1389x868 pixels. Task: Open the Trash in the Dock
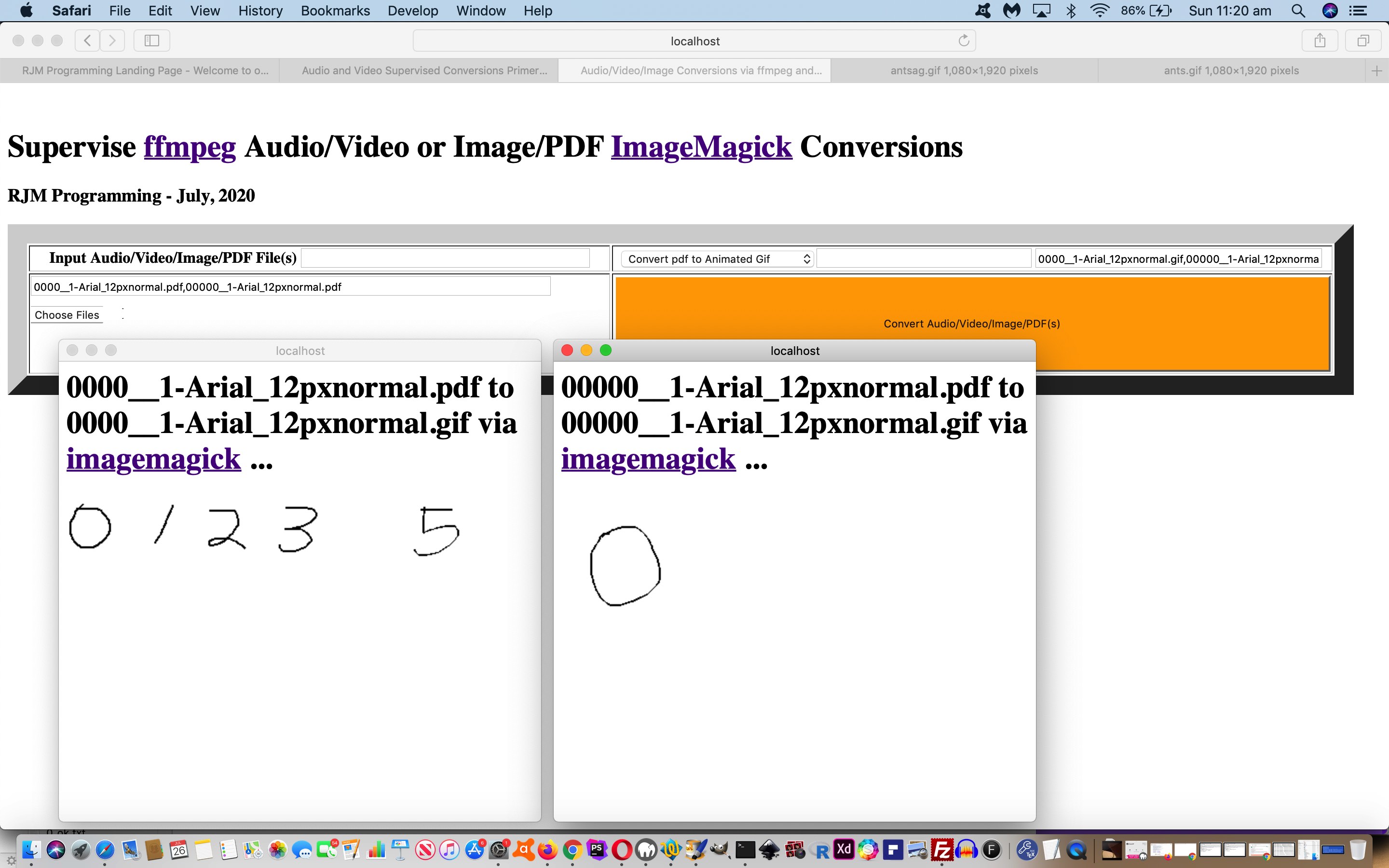tap(1358, 850)
